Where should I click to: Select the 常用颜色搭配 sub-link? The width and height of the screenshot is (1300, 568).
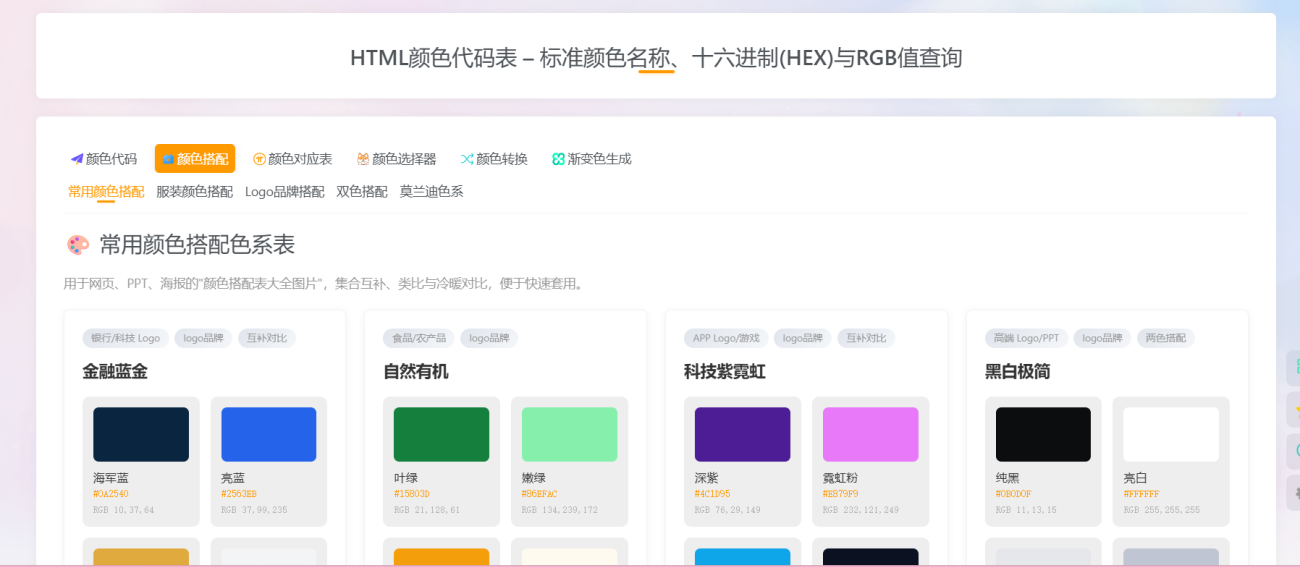pyautogui.click(x=106, y=191)
